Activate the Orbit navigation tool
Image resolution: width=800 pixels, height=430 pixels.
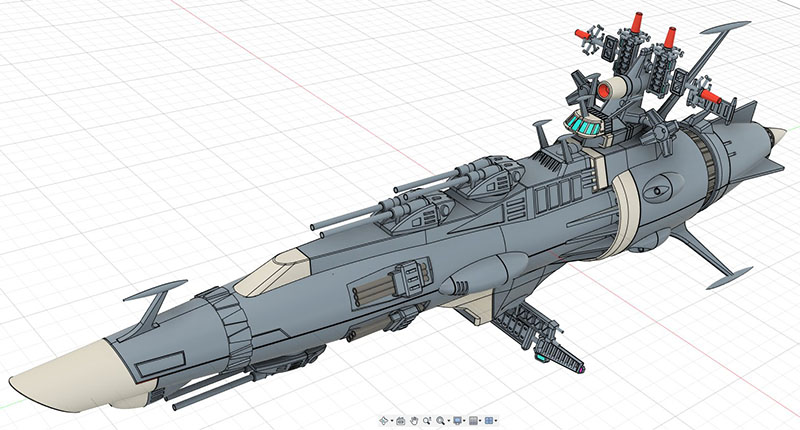click(384, 420)
